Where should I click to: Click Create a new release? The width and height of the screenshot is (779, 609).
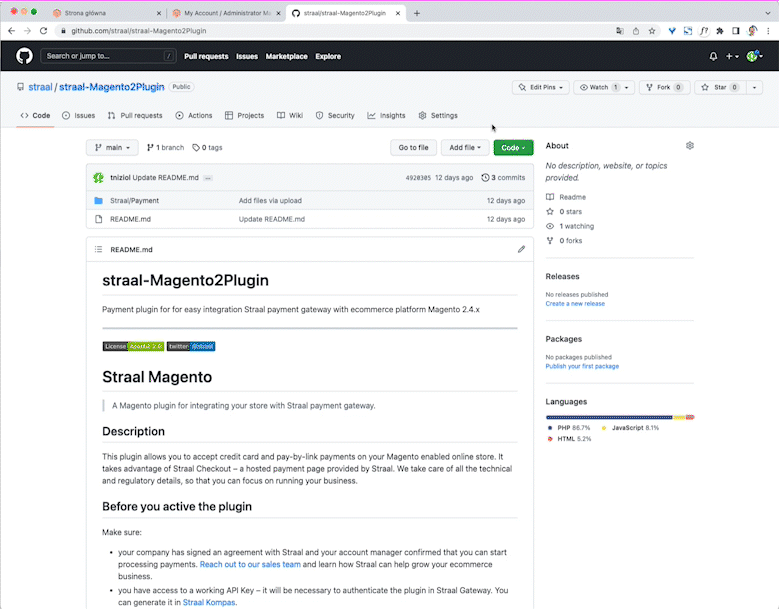pos(575,304)
